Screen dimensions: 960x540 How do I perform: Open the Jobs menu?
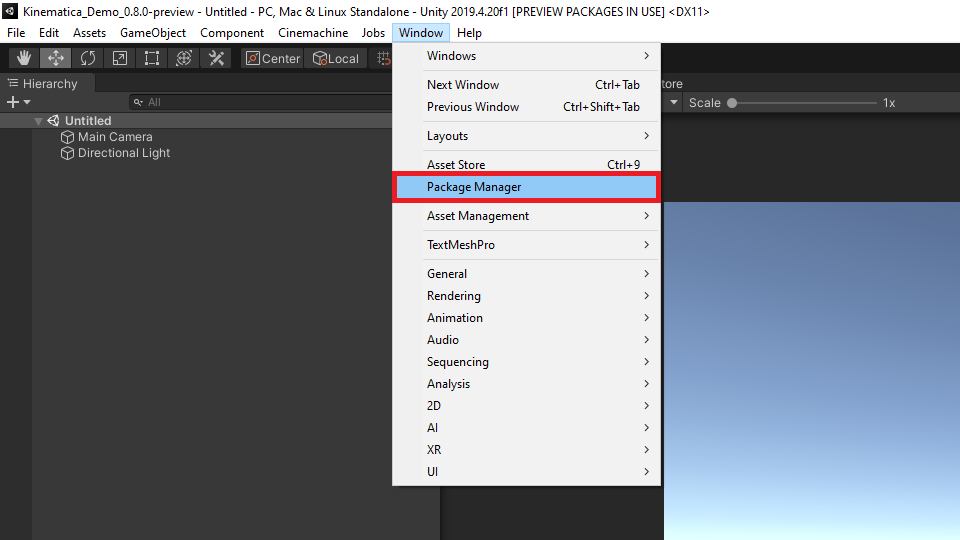click(373, 33)
